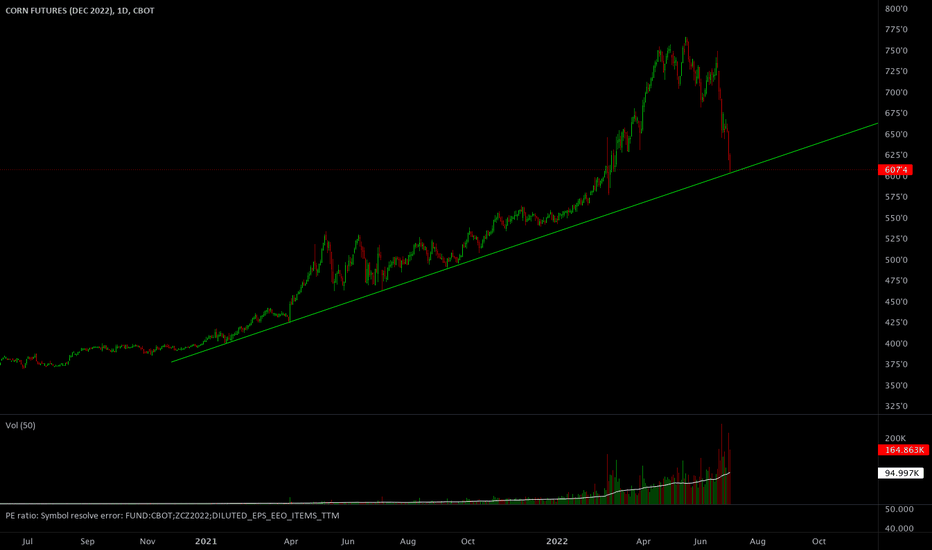Click the 750'0 price axis label
932x550 pixels.
(x=896, y=51)
